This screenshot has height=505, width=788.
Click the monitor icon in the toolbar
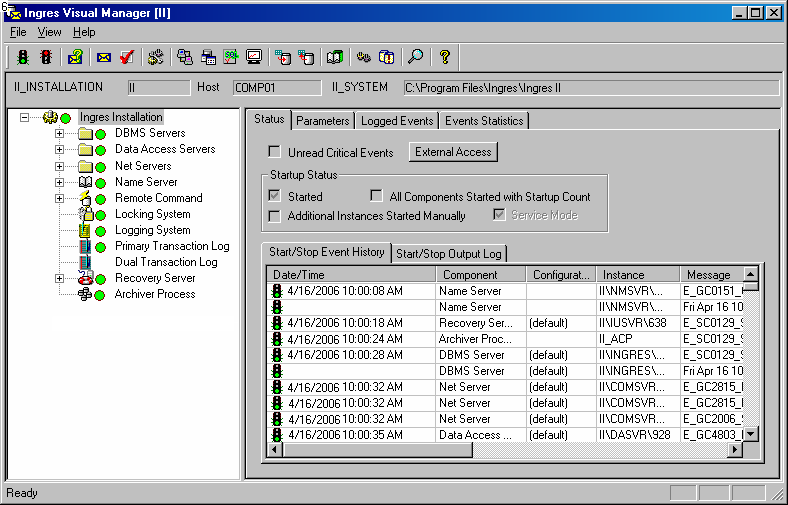pos(254,57)
